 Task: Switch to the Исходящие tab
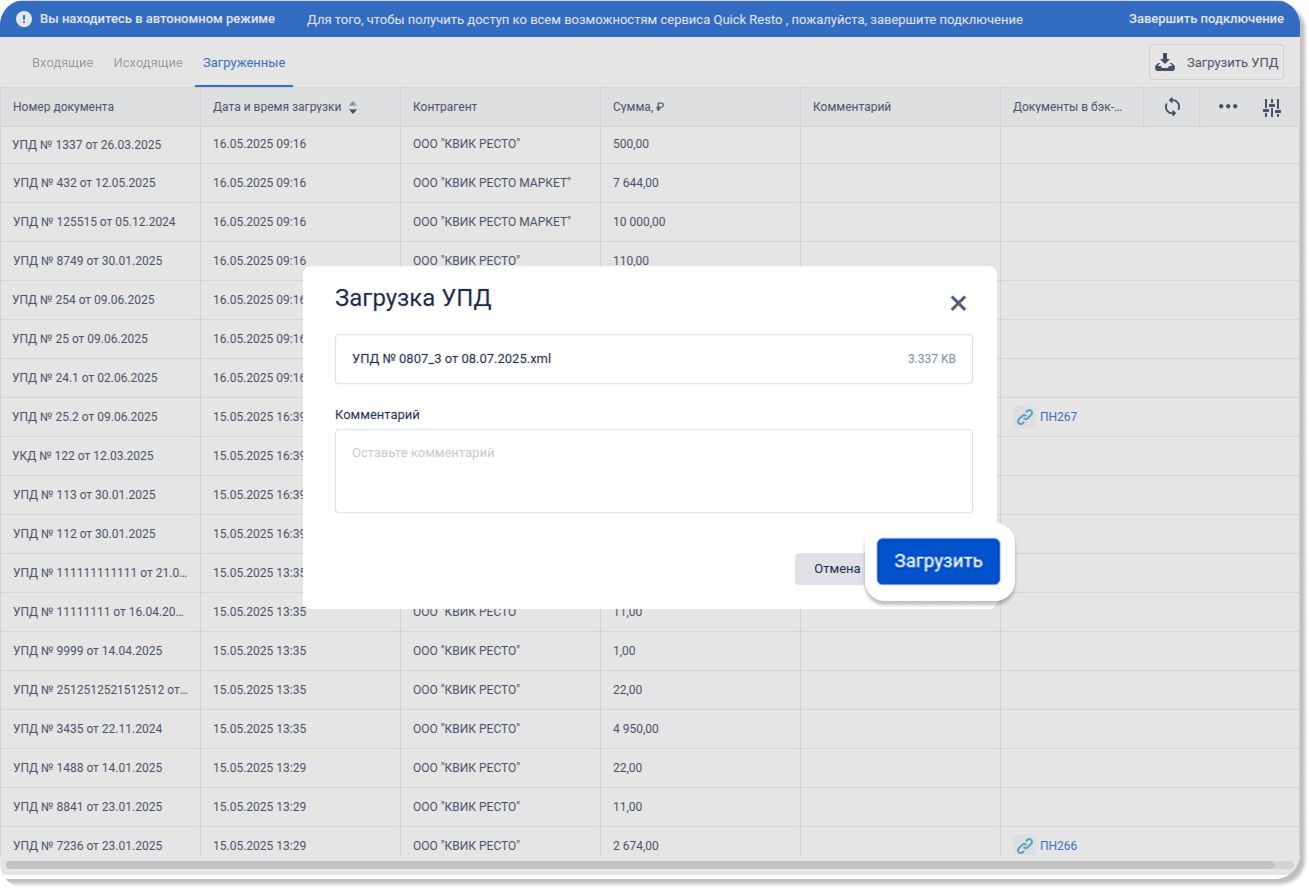pos(148,63)
